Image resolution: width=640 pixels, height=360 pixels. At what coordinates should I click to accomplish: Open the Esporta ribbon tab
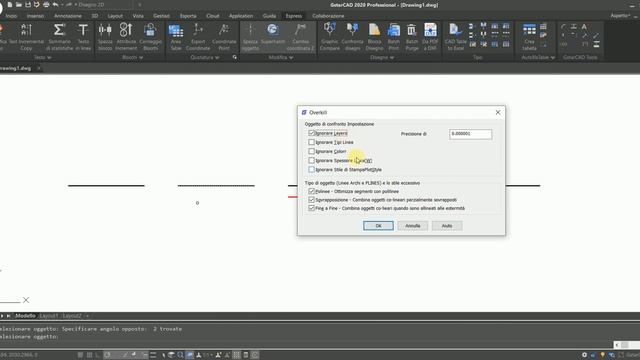(188, 16)
